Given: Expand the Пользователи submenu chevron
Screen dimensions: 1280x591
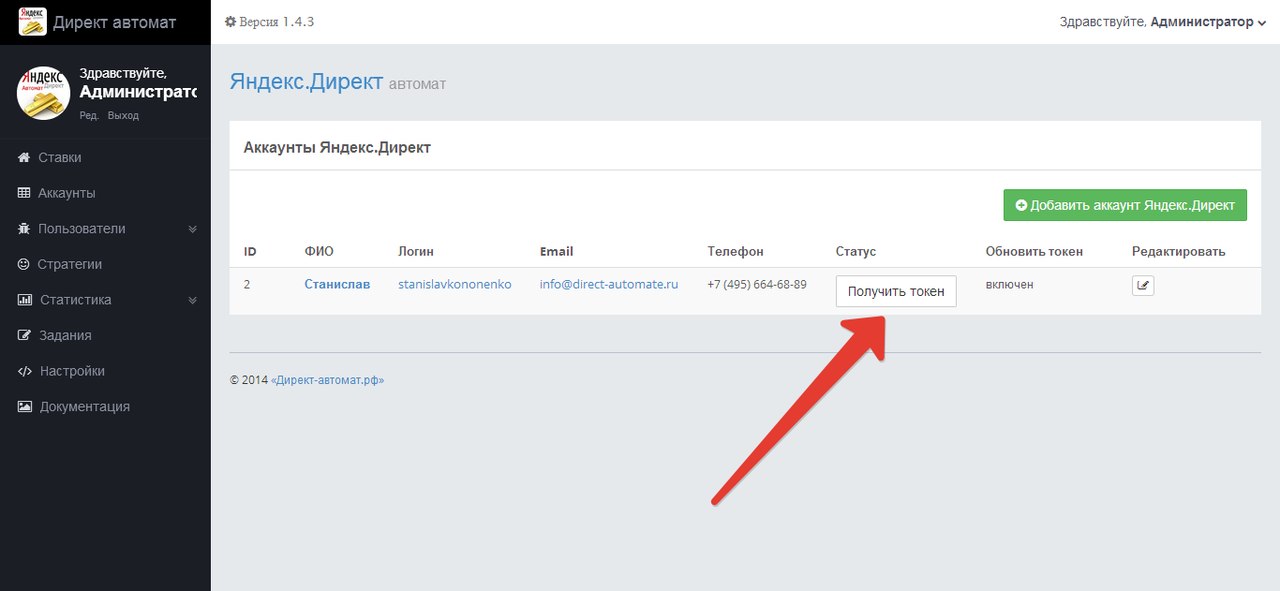Looking at the screenshot, I should click(193, 229).
